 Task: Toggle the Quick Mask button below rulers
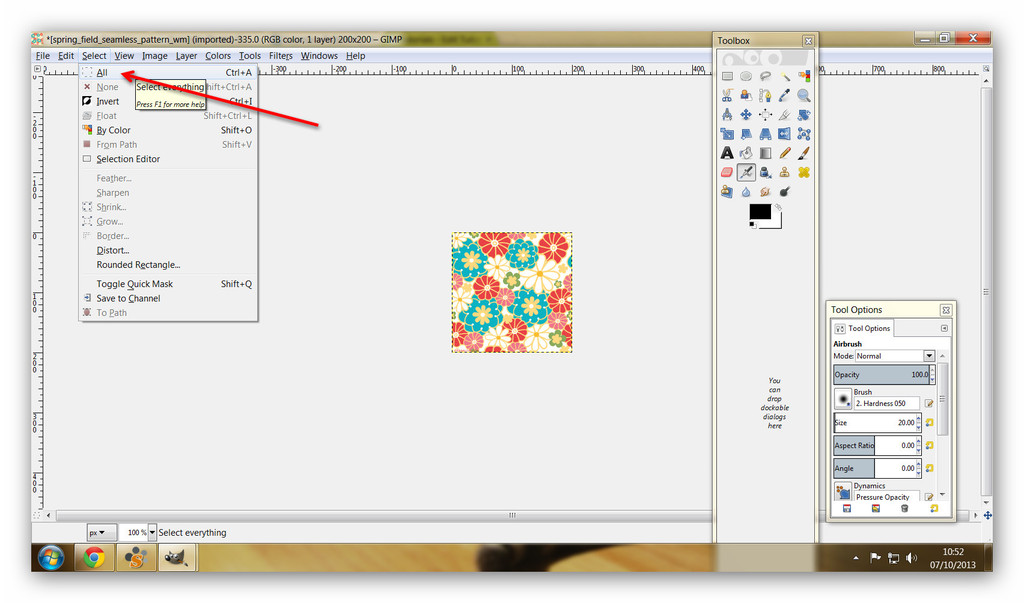[x=37, y=515]
